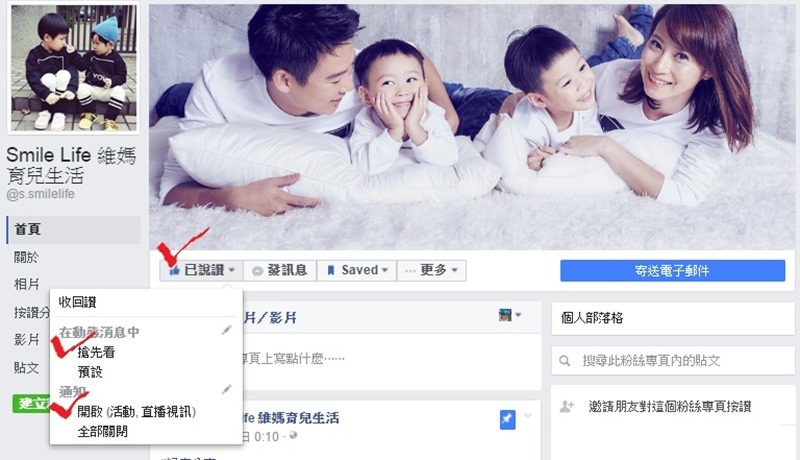Image resolution: width=800 pixels, height=460 pixels.
Task: Click the pencil icon beside 通知
Action: coord(227,390)
